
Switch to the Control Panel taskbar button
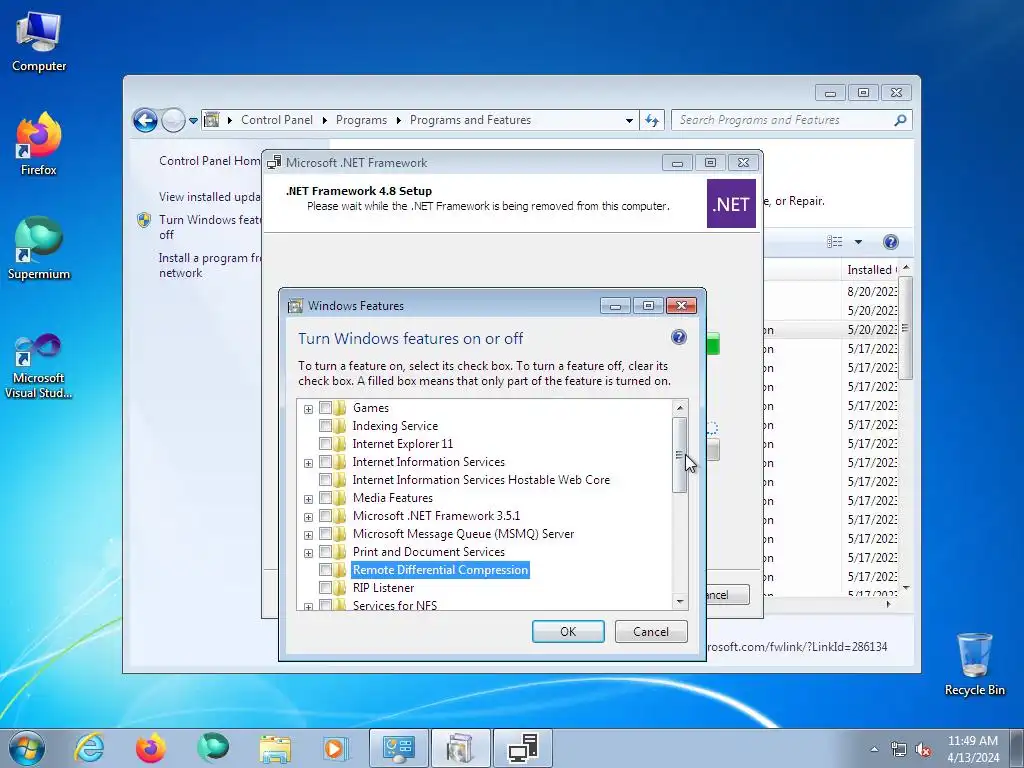click(398, 748)
